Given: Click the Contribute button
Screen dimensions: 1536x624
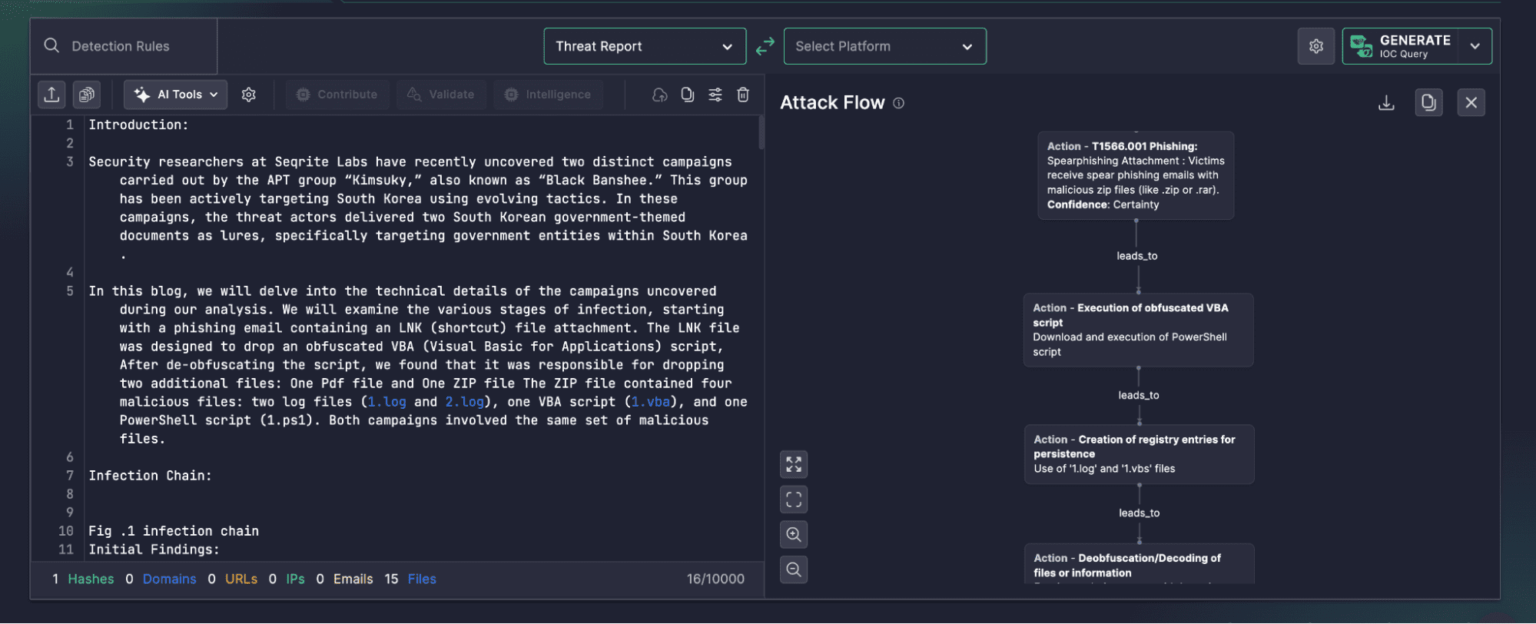Looking at the screenshot, I should (x=337, y=94).
